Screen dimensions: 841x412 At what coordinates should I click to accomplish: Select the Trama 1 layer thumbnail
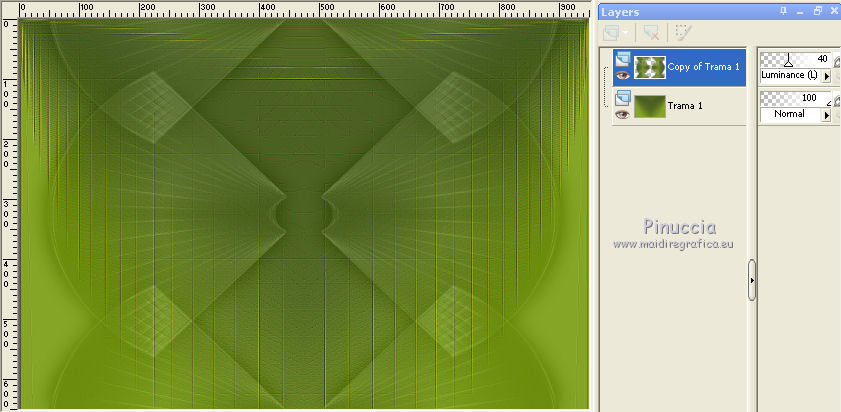point(650,106)
